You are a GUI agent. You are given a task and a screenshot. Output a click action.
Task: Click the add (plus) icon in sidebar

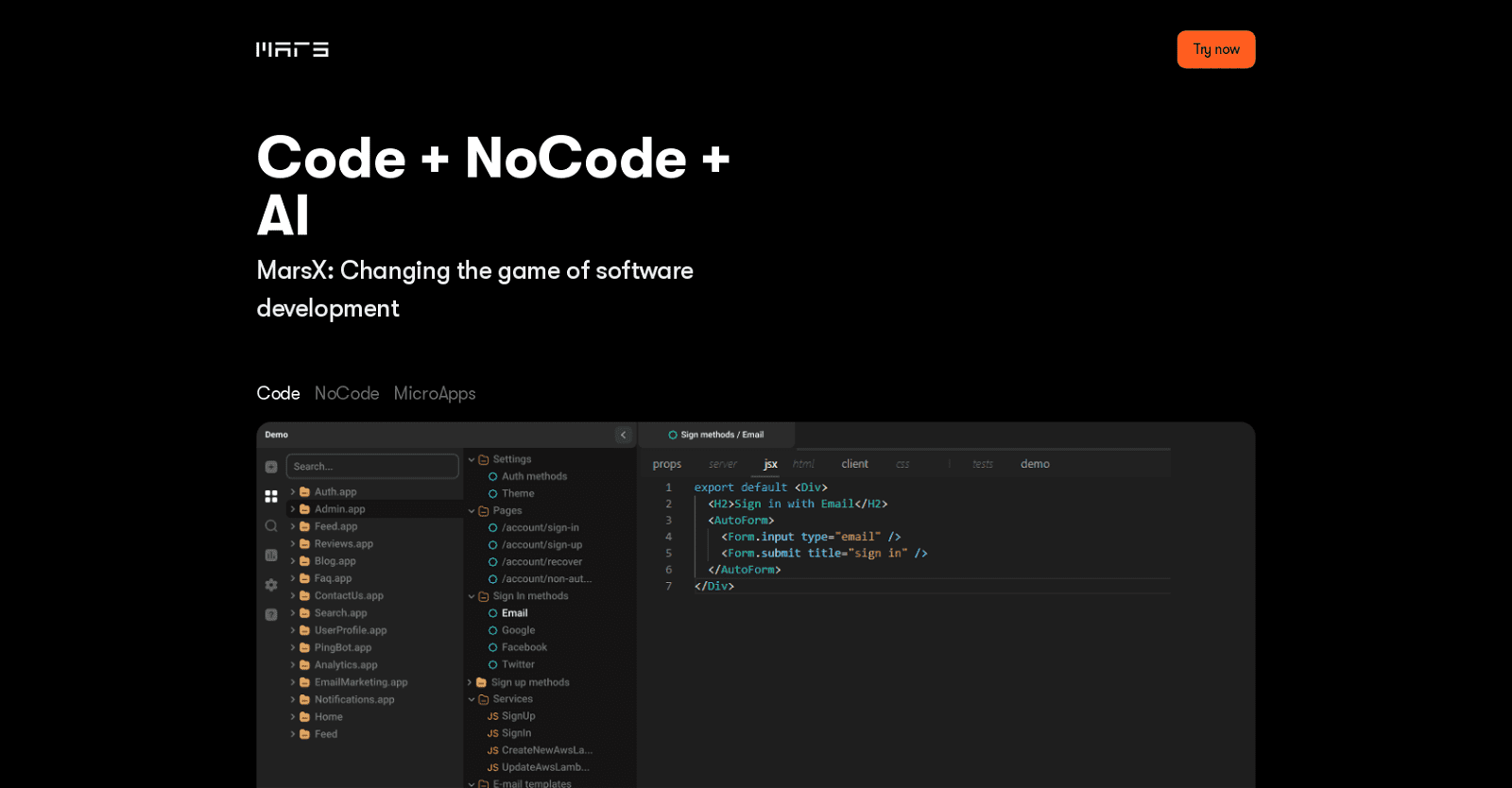271,467
